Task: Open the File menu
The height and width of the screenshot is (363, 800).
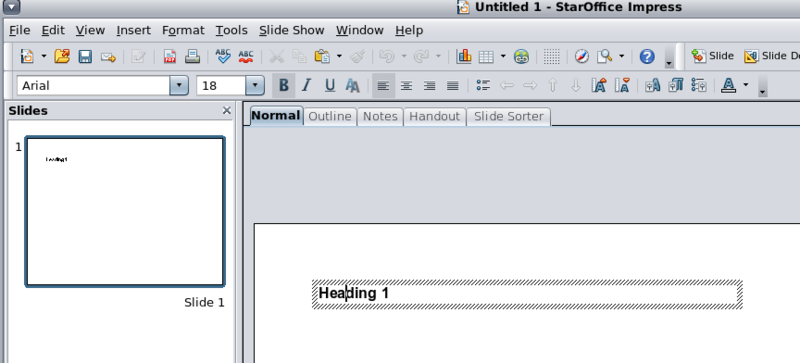Action: pyautogui.click(x=19, y=30)
